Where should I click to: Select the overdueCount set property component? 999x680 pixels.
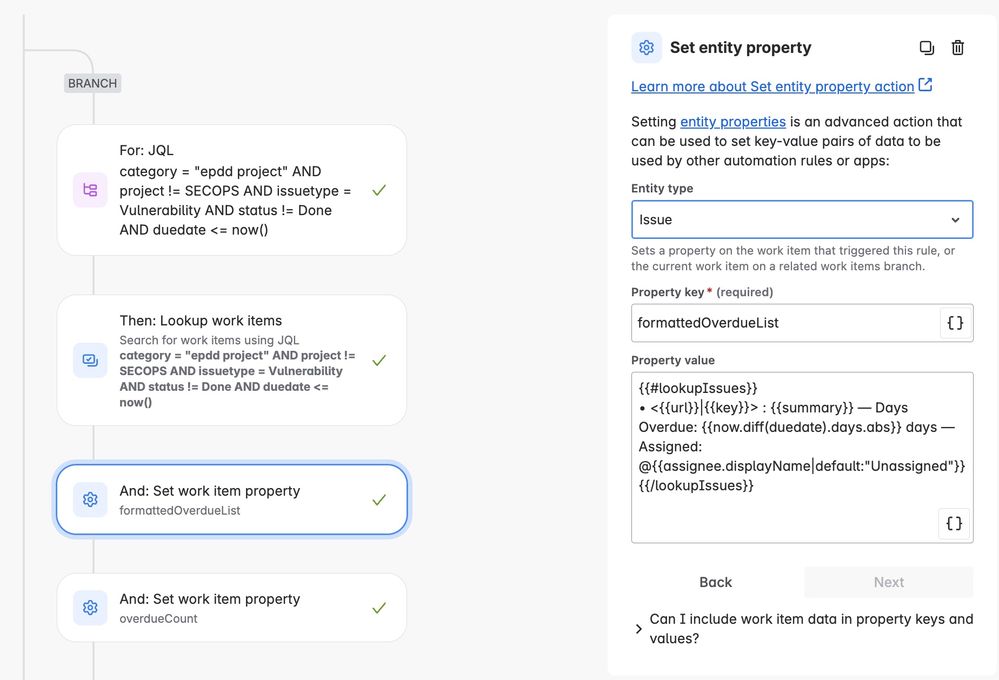click(232, 607)
